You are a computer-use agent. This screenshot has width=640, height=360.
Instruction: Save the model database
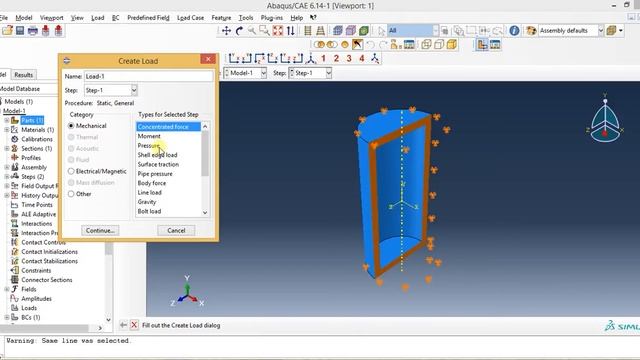coord(20,31)
